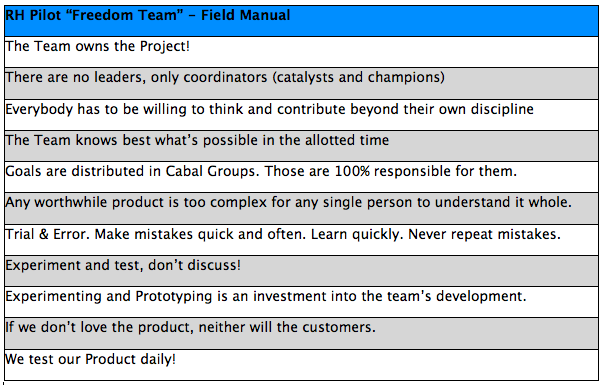The image size is (603, 385).
Task: Select the blue Field Manual header row
Action: (301, 21)
